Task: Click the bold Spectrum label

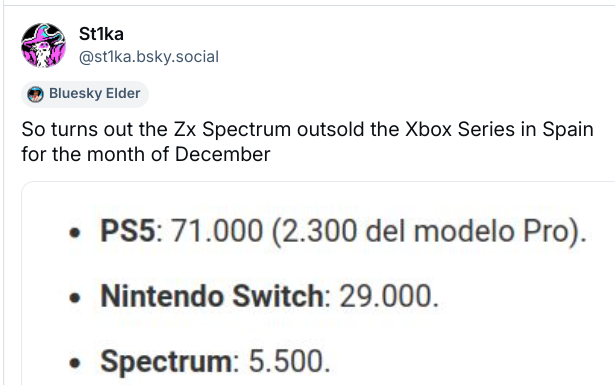Action: tap(166, 361)
